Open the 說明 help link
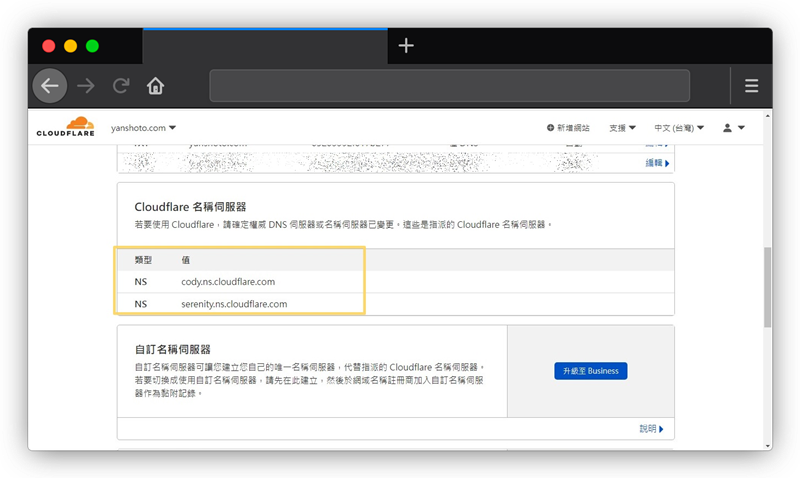800x478 pixels. point(651,429)
